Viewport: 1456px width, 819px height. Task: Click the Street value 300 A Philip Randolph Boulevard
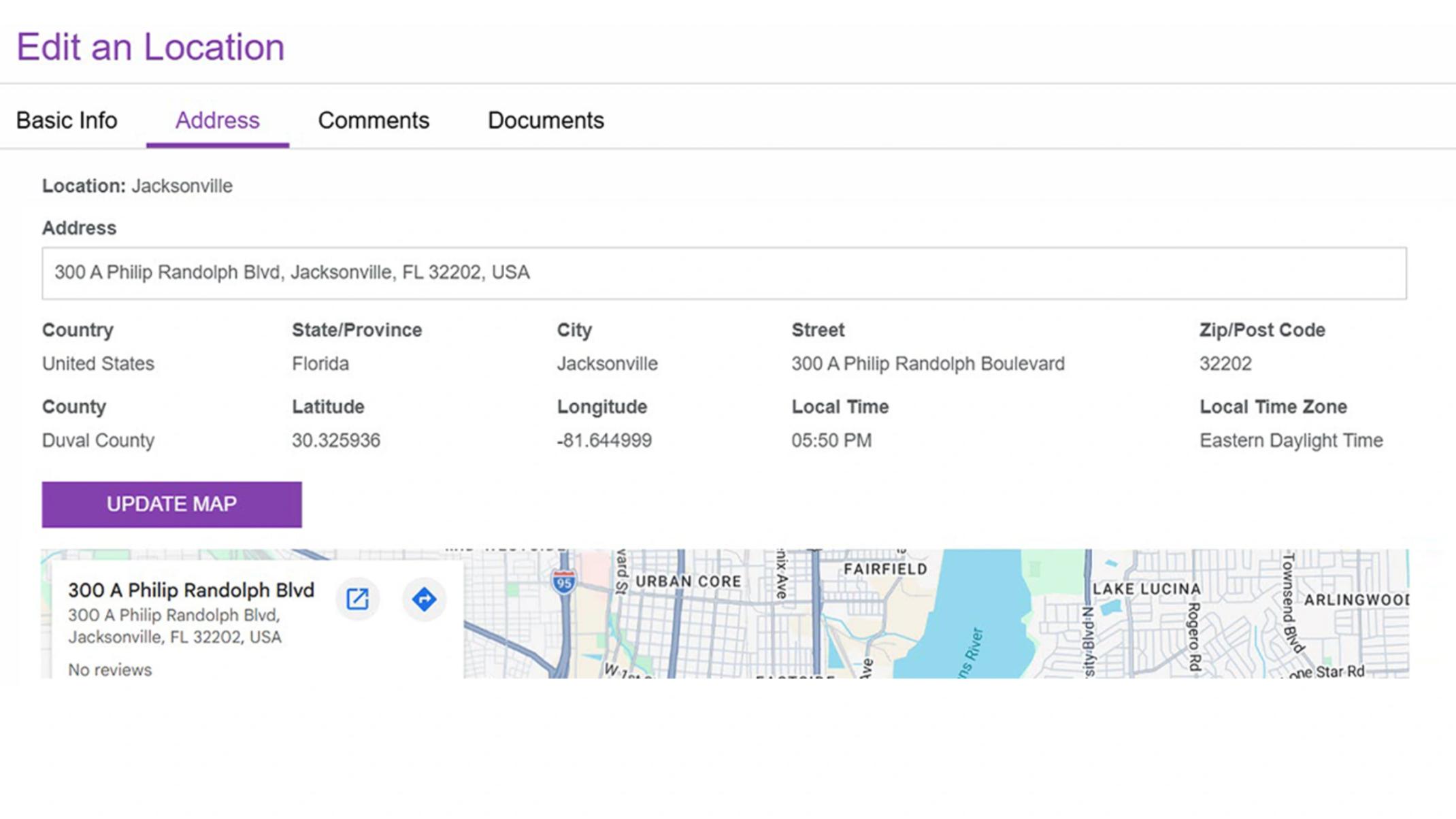coord(928,364)
